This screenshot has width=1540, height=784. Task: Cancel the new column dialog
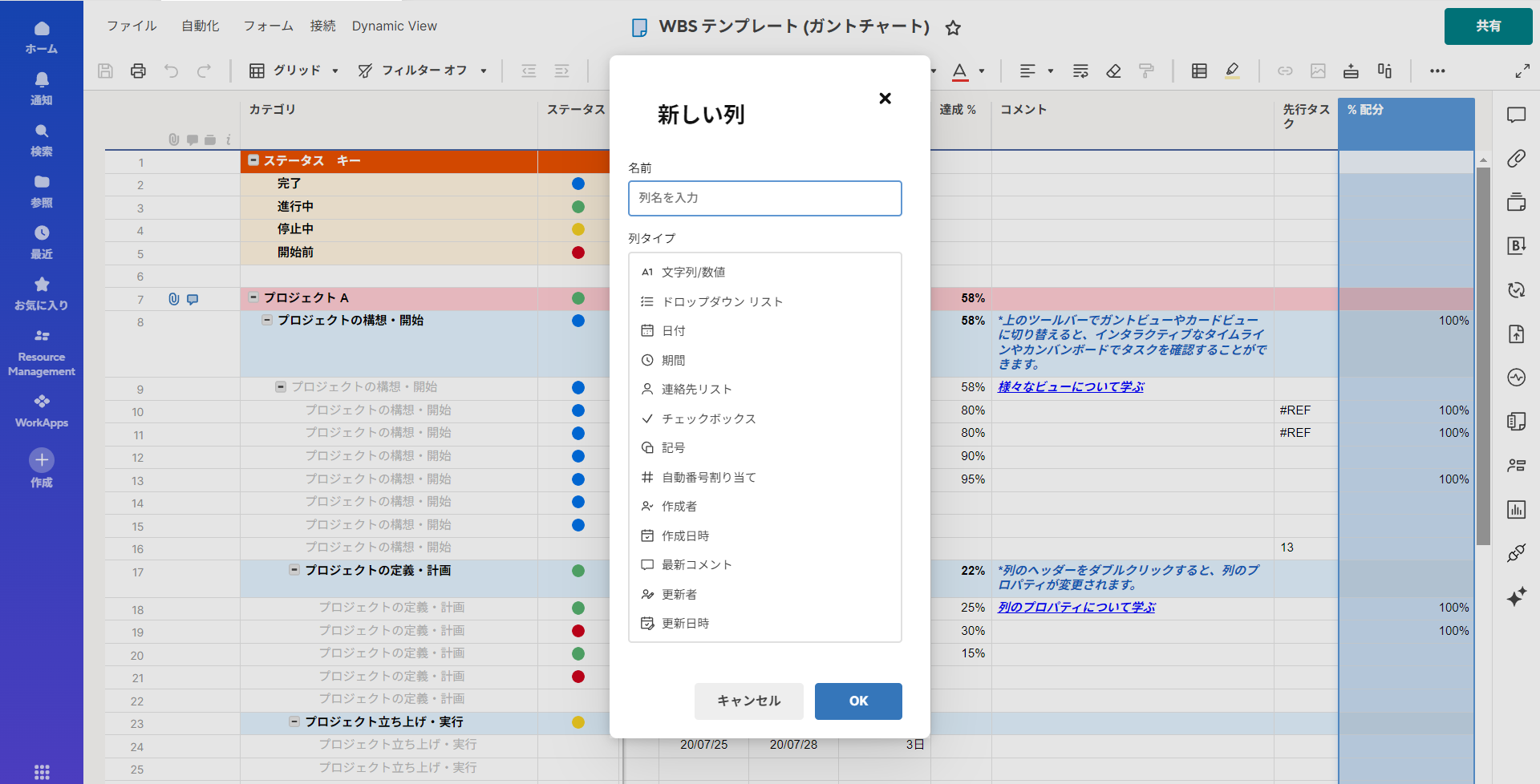pyautogui.click(x=748, y=701)
